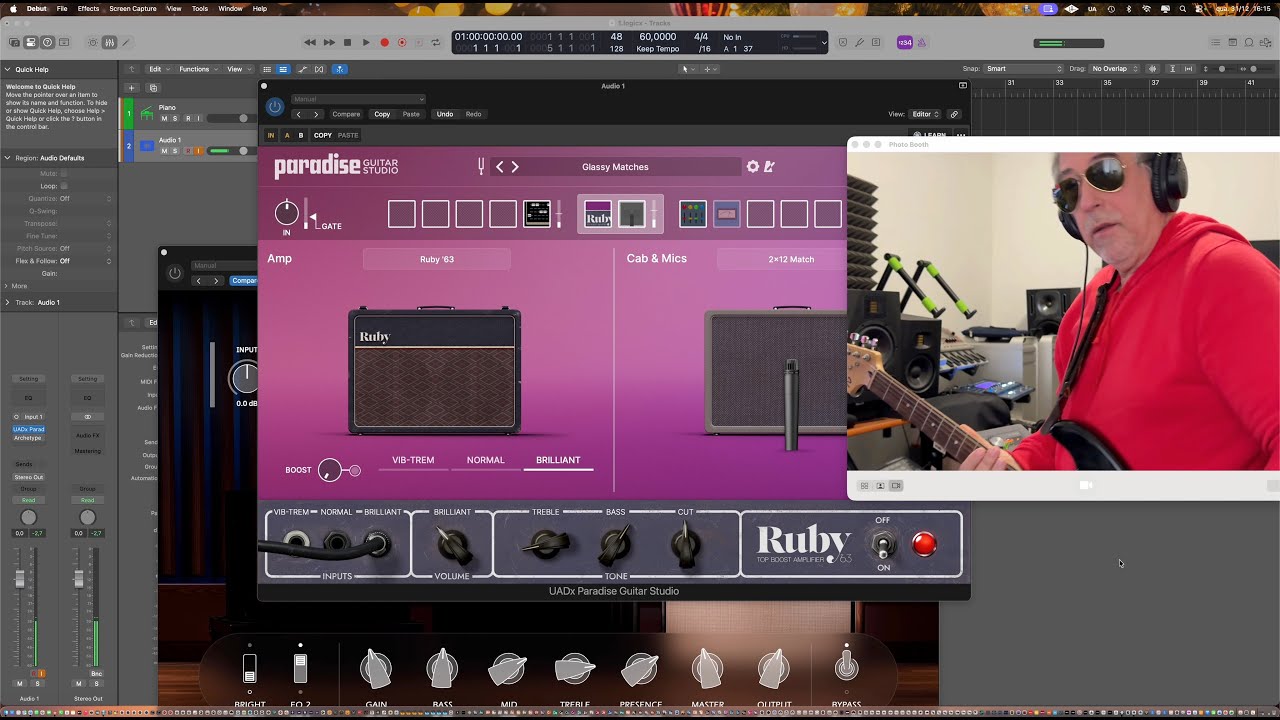This screenshot has width=1280, height=720.
Task: Open the File menu
Action: coord(62,8)
